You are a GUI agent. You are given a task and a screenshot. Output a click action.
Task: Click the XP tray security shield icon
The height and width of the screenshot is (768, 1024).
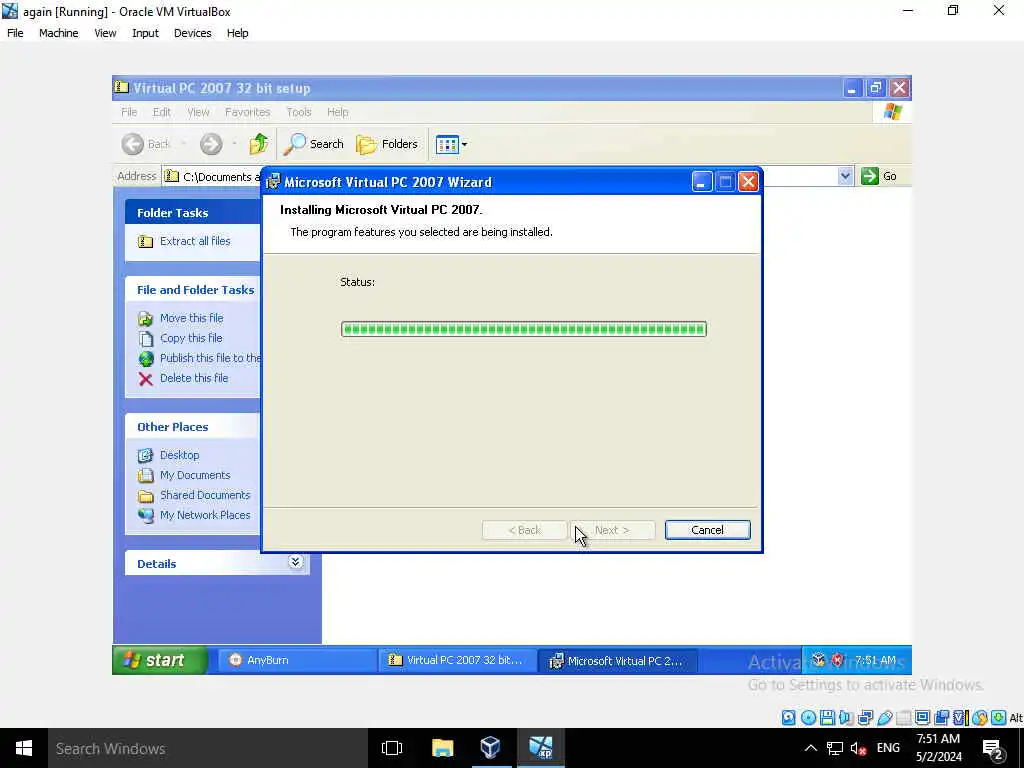click(838, 660)
